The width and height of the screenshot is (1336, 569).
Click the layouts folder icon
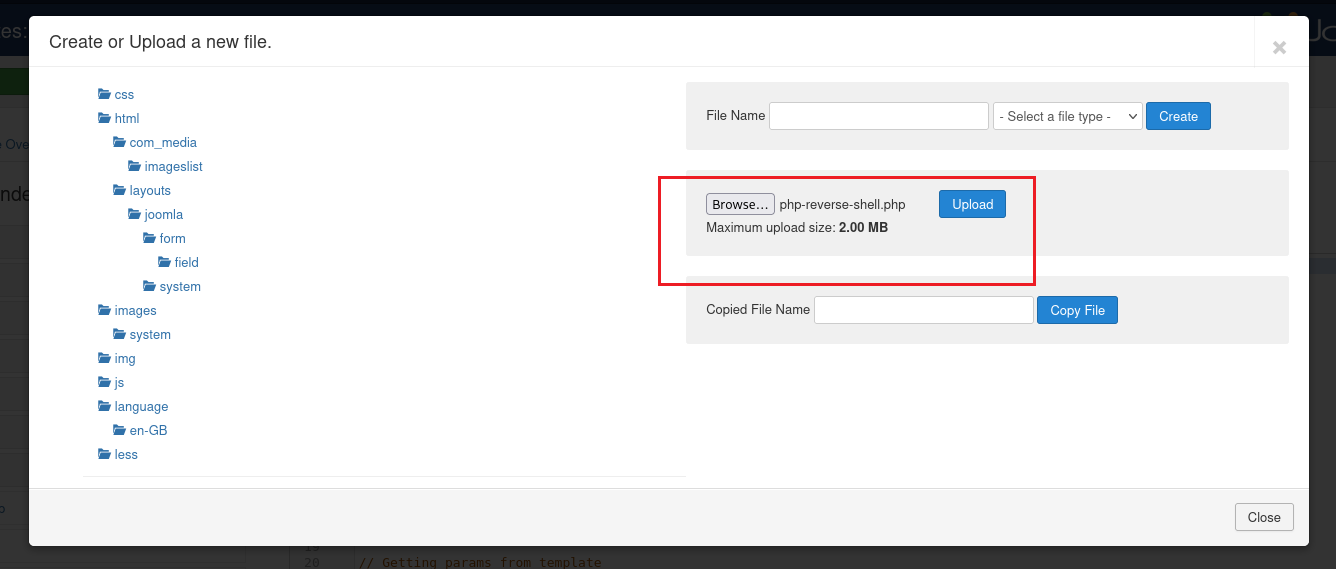coord(119,190)
